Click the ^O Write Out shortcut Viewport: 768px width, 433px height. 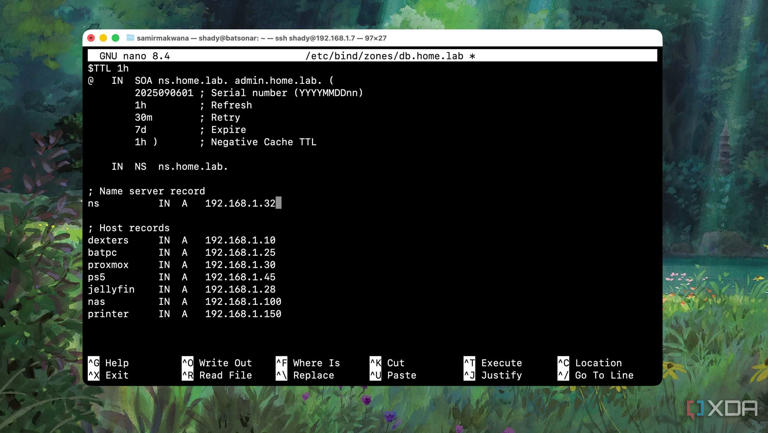[217, 363]
